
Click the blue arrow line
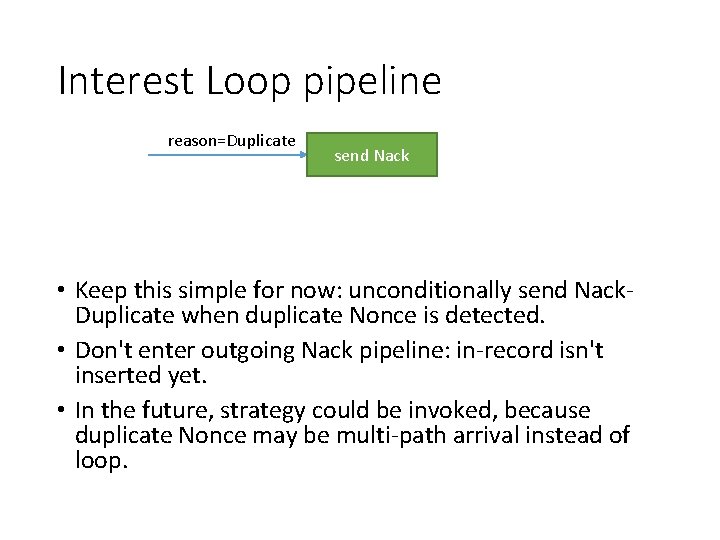220,155
